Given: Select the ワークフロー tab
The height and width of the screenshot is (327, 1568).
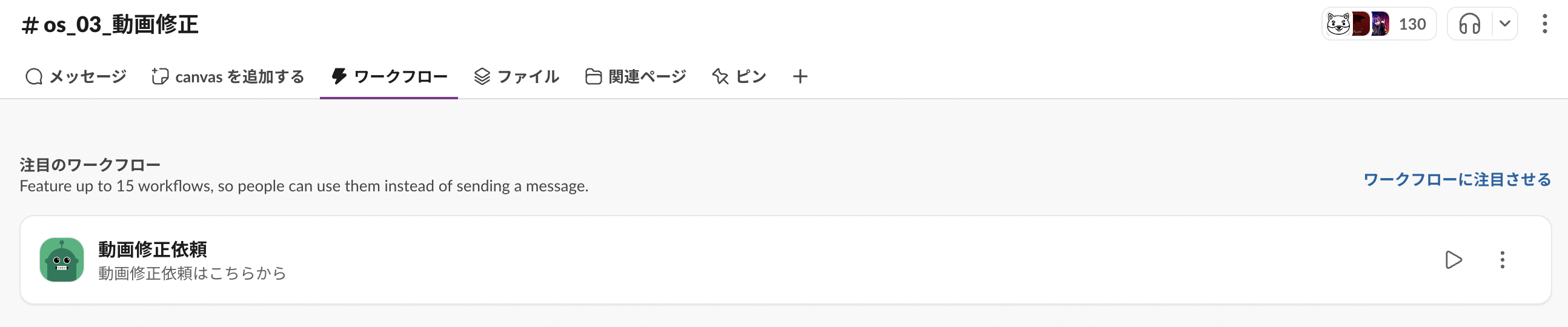Looking at the screenshot, I should click(x=389, y=77).
